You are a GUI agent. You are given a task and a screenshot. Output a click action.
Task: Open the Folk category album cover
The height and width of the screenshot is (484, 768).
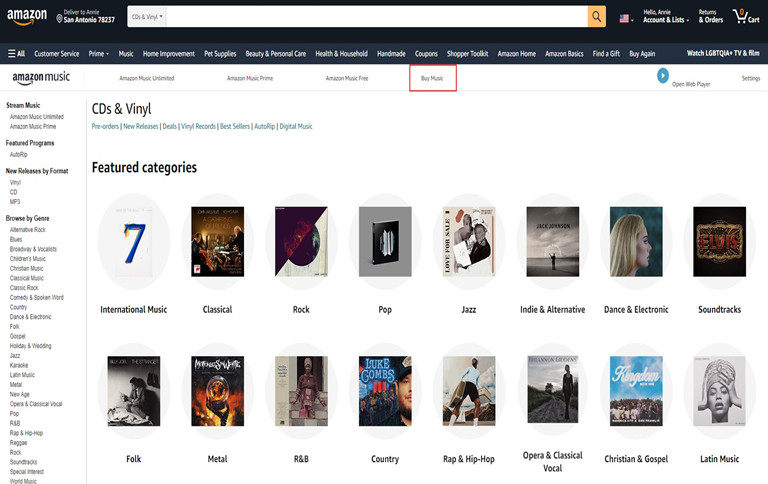pyautogui.click(x=134, y=391)
